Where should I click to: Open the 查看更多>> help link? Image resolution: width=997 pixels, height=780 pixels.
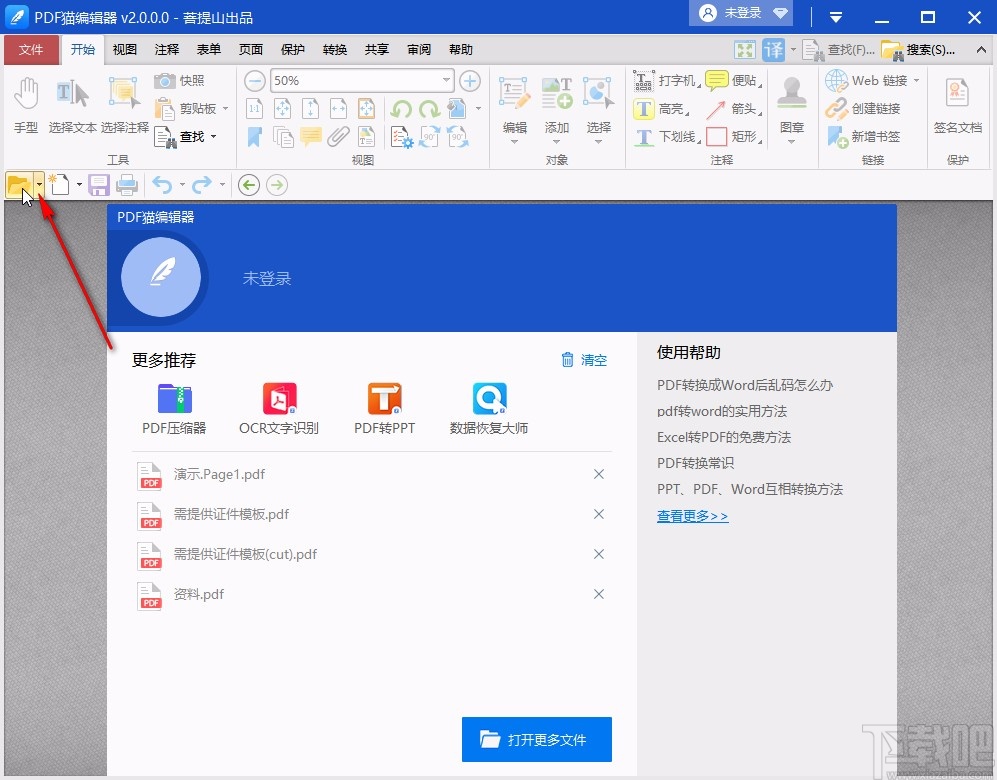point(692,514)
